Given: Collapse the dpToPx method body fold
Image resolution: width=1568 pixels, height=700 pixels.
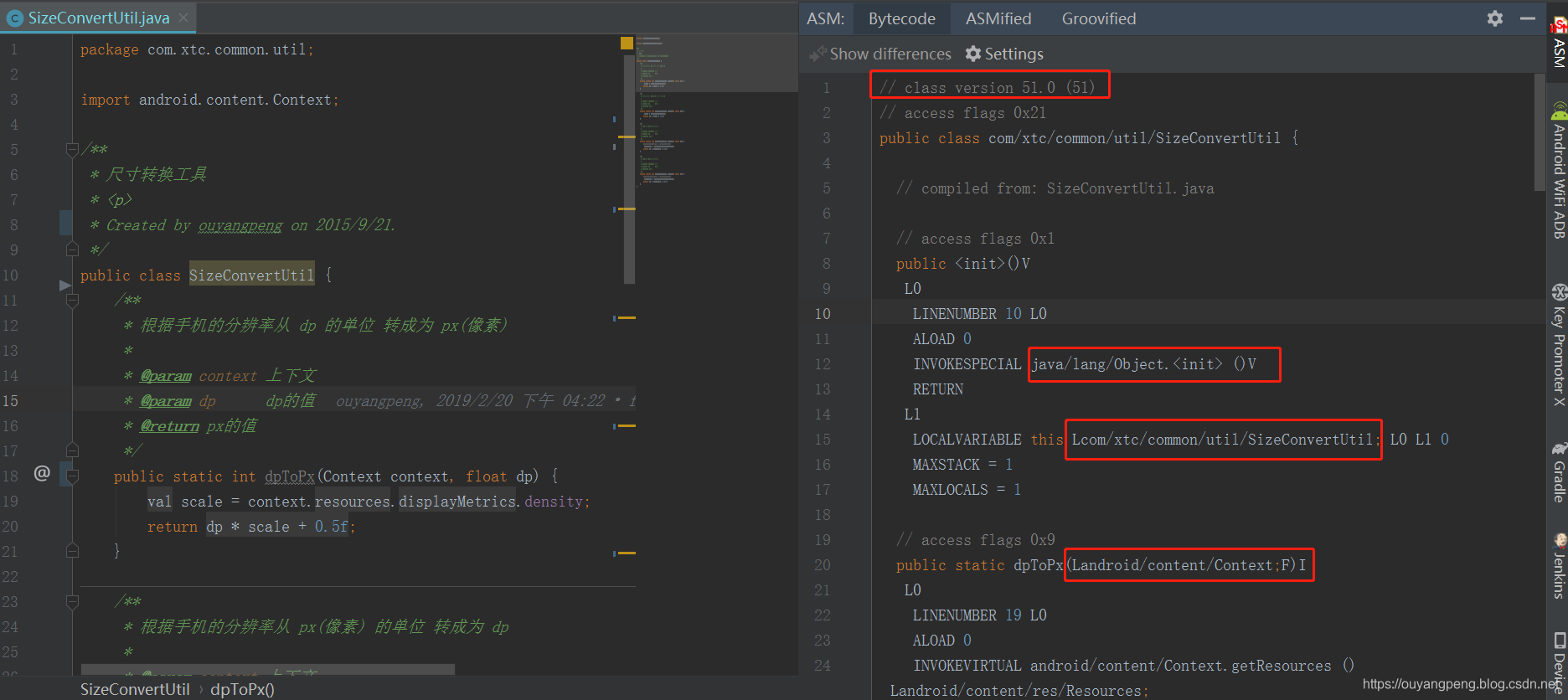Looking at the screenshot, I should [x=72, y=476].
